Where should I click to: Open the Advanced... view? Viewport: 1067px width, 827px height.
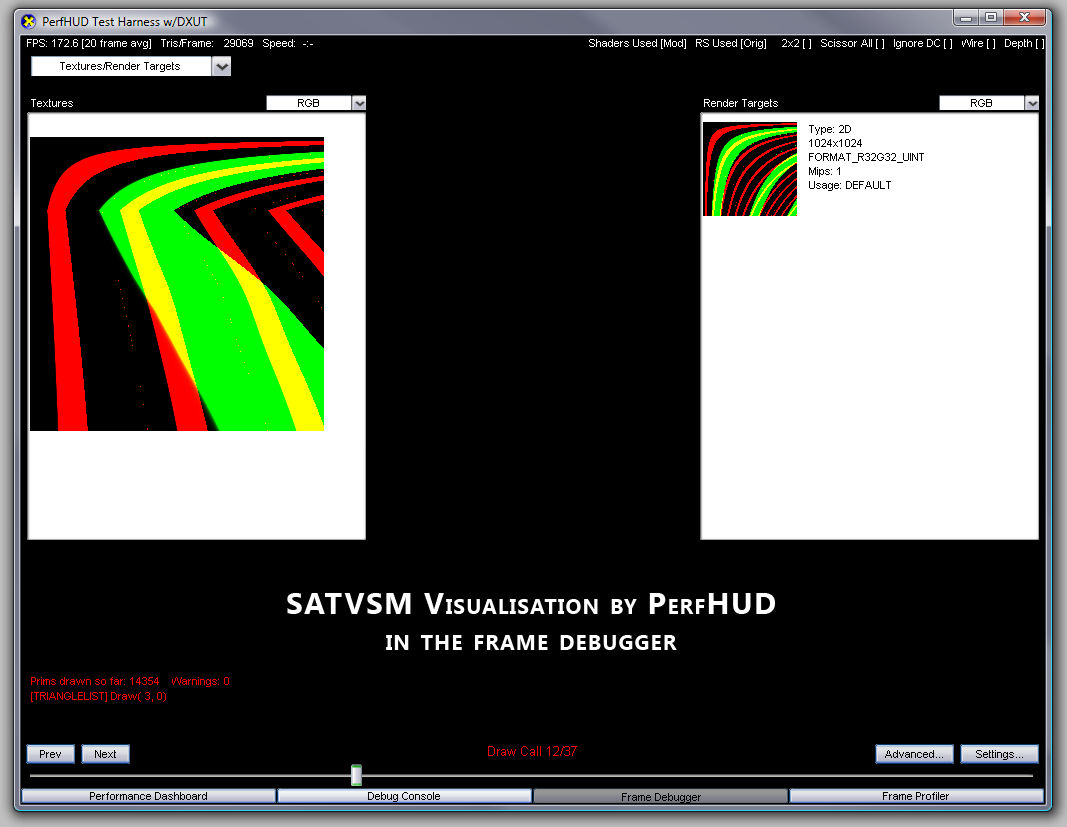click(x=914, y=753)
